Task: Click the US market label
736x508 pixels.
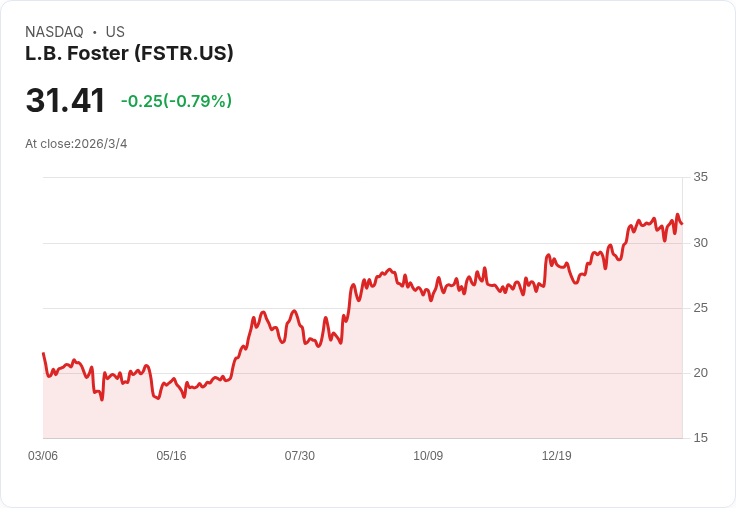Action: [115, 32]
